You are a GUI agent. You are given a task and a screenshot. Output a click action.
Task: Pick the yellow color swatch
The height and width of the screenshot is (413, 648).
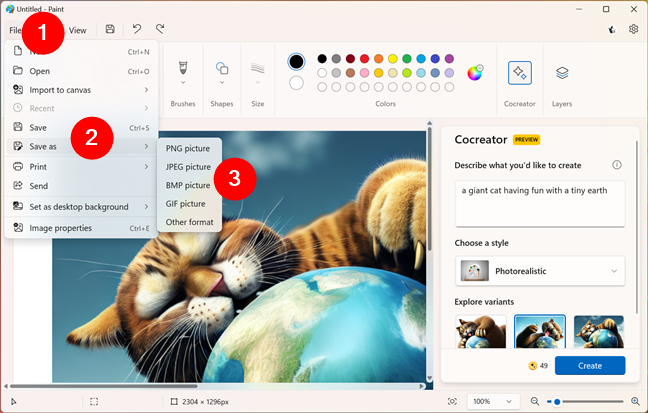[x=393, y=59]
